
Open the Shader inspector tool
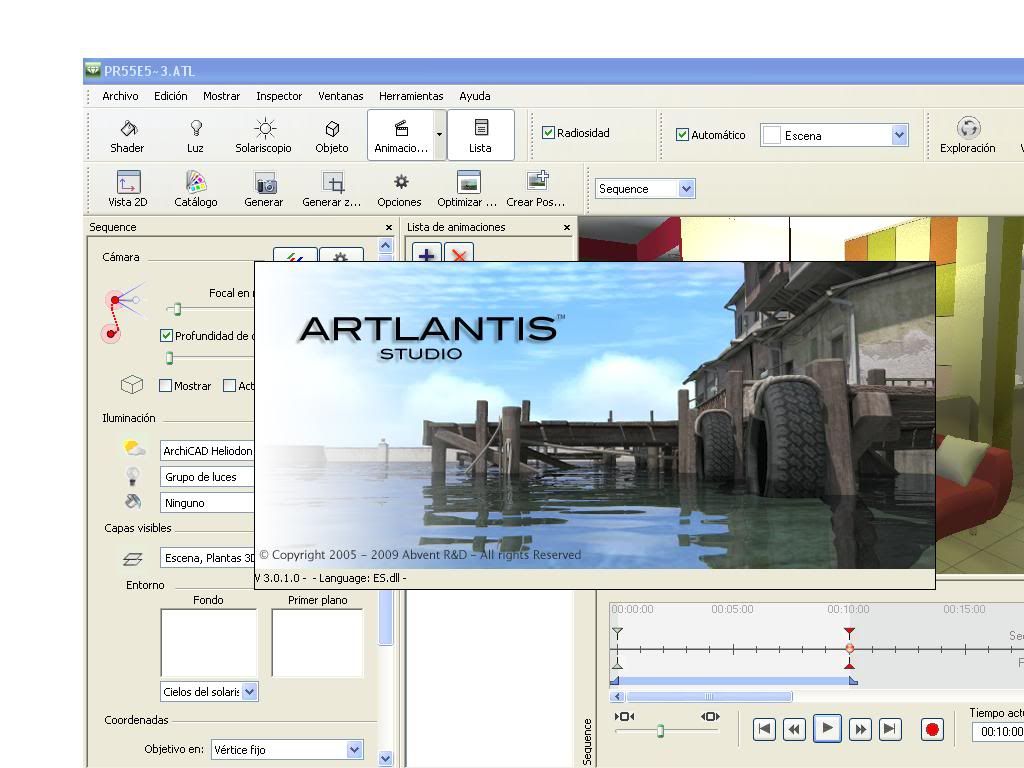coord(127,136)
